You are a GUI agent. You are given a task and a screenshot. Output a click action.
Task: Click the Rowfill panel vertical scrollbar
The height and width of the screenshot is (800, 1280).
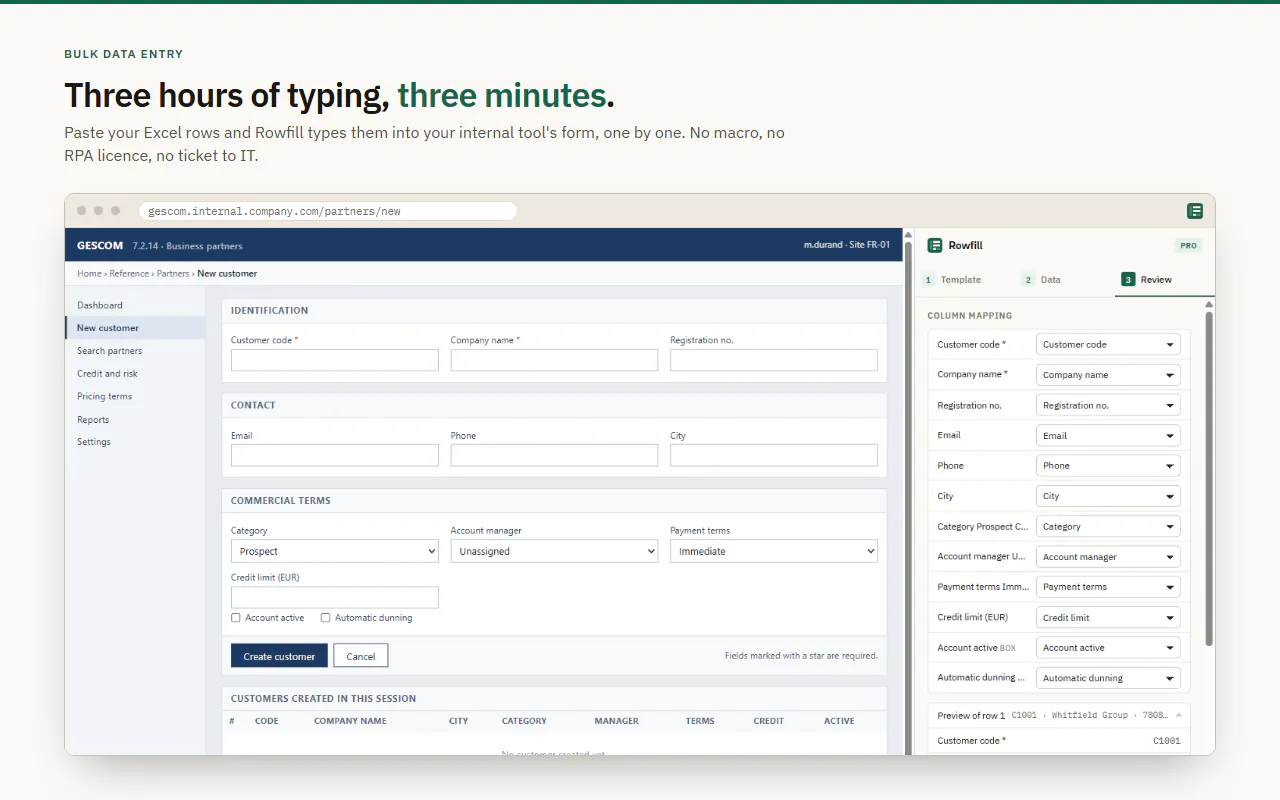pyautogui.click(x=1209, y=478)
